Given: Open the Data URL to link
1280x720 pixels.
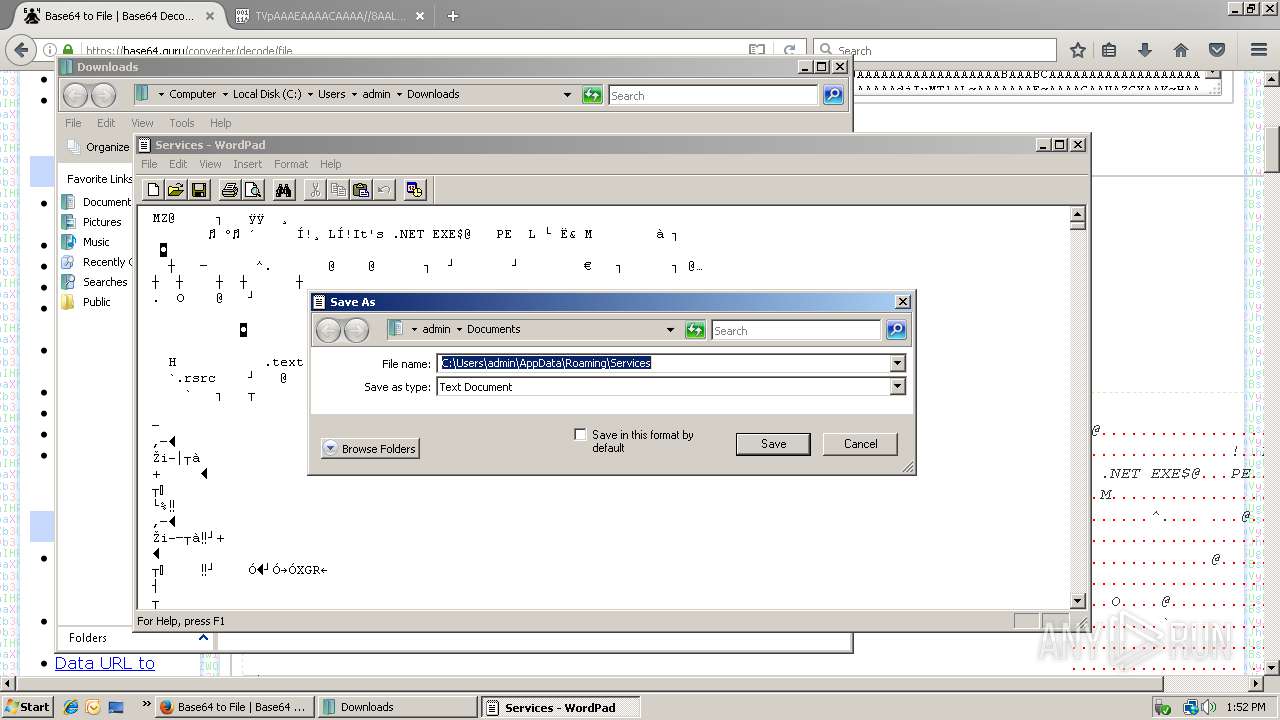Looking at the screenshot, I should 105,663.
